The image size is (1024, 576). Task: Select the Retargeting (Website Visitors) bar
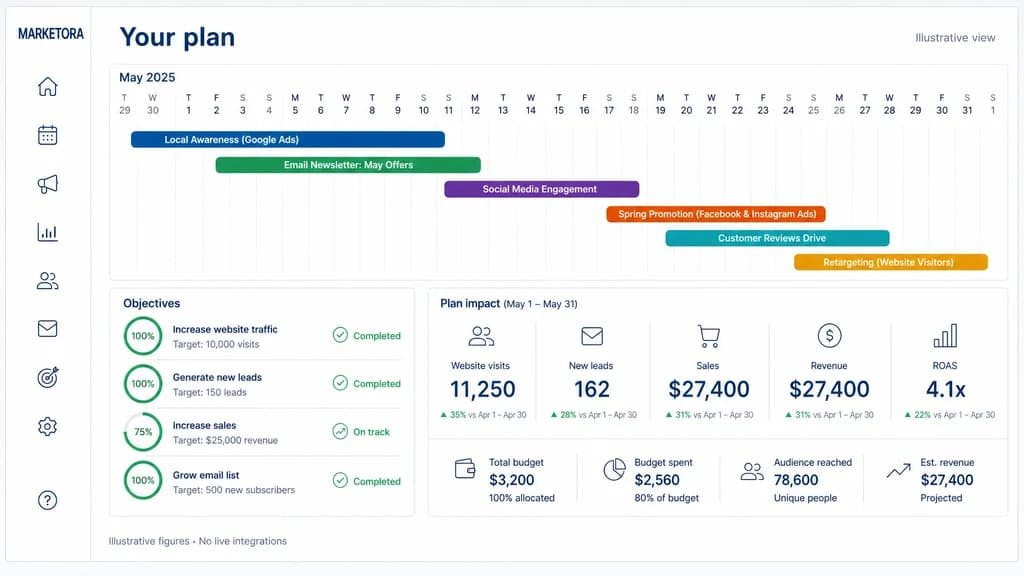pyautogui.click(x=891, y=263)
